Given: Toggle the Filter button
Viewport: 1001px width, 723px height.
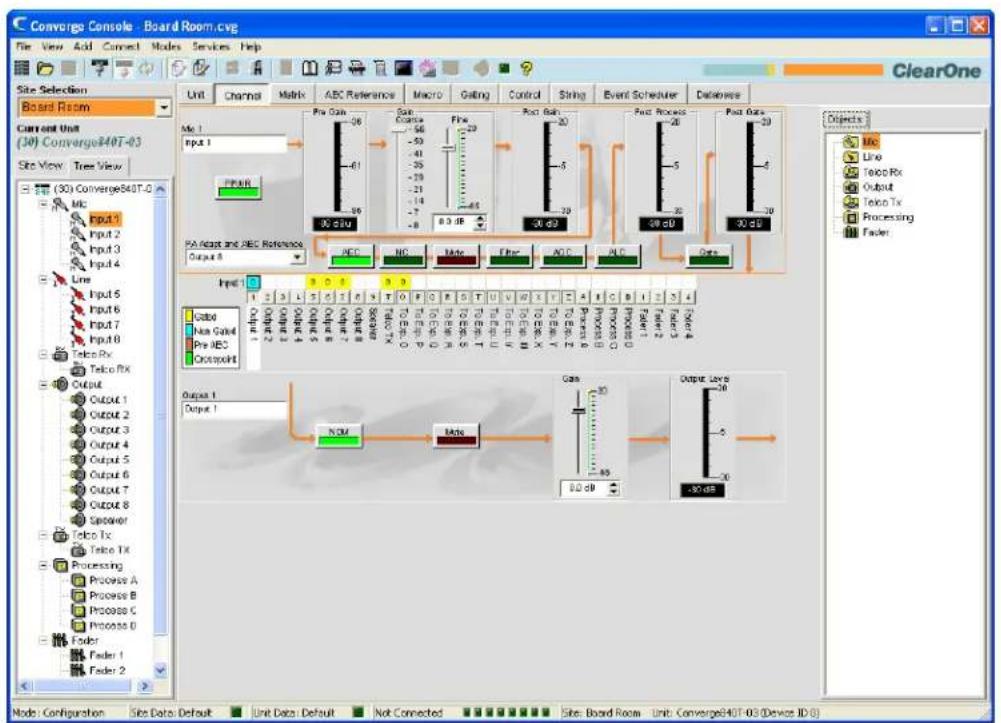Looking at the screenshot, I should 509,256.
